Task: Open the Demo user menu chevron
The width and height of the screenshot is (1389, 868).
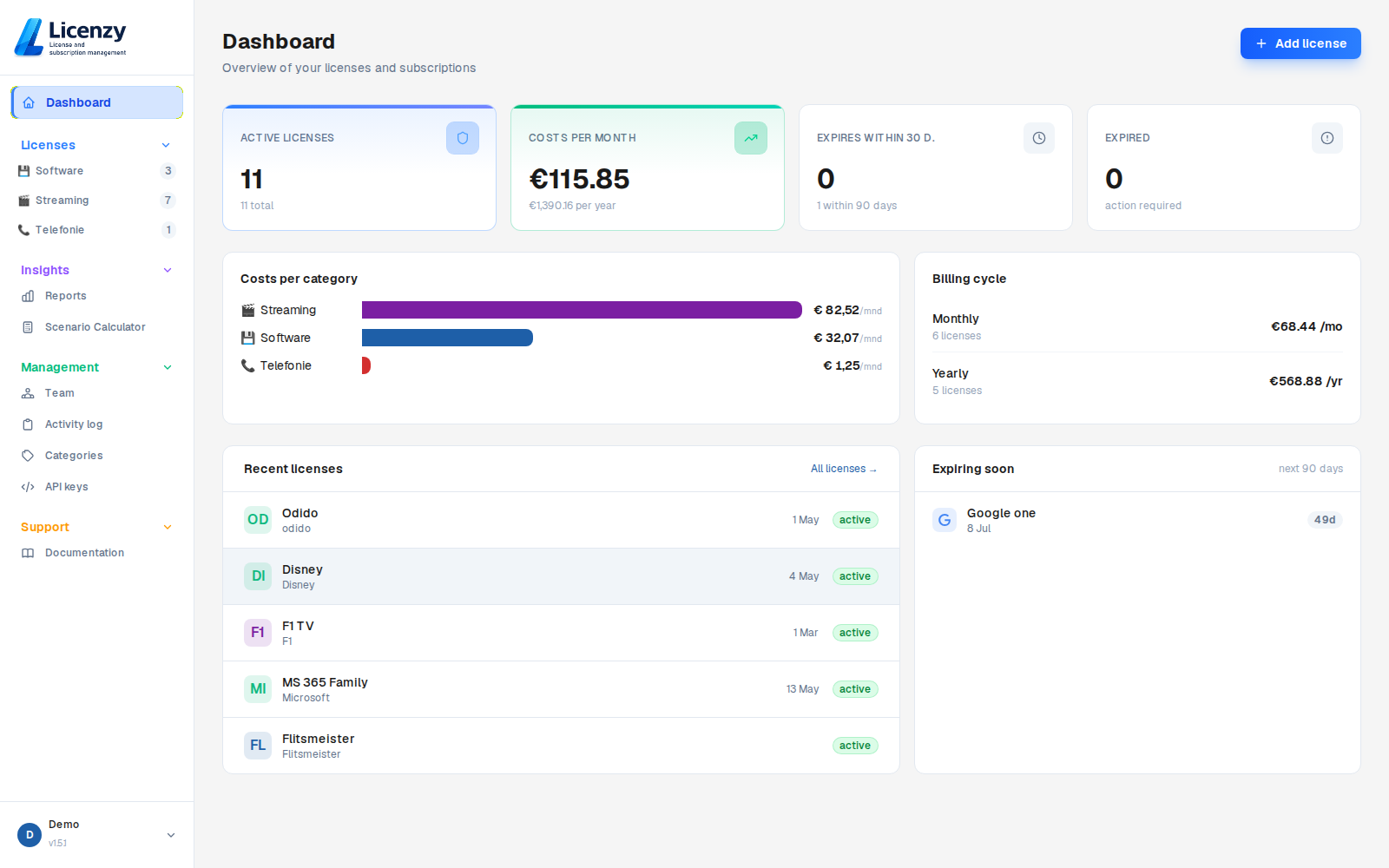Action: 171,835
